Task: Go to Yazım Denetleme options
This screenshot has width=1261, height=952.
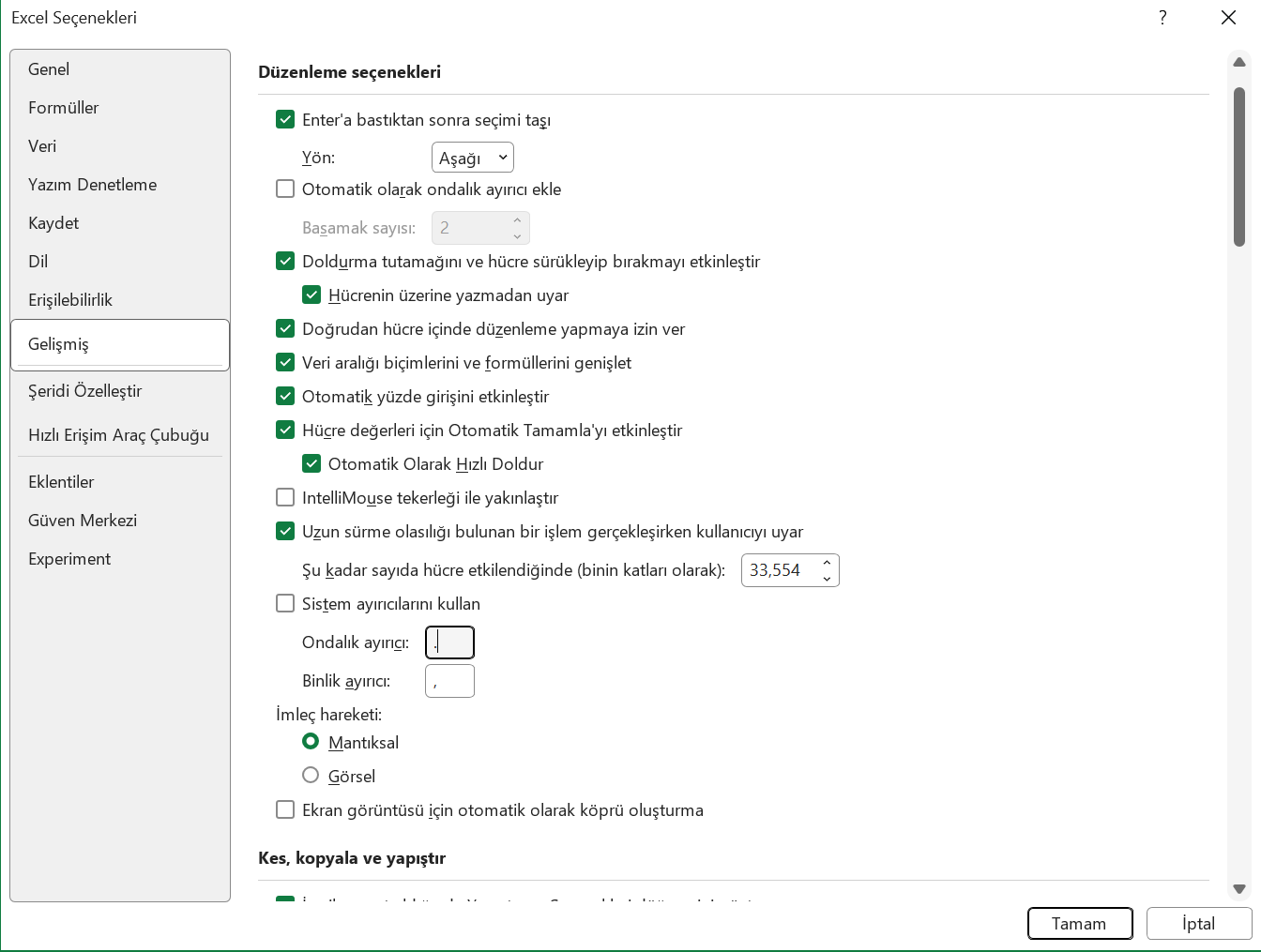Action: pos(120,185)
